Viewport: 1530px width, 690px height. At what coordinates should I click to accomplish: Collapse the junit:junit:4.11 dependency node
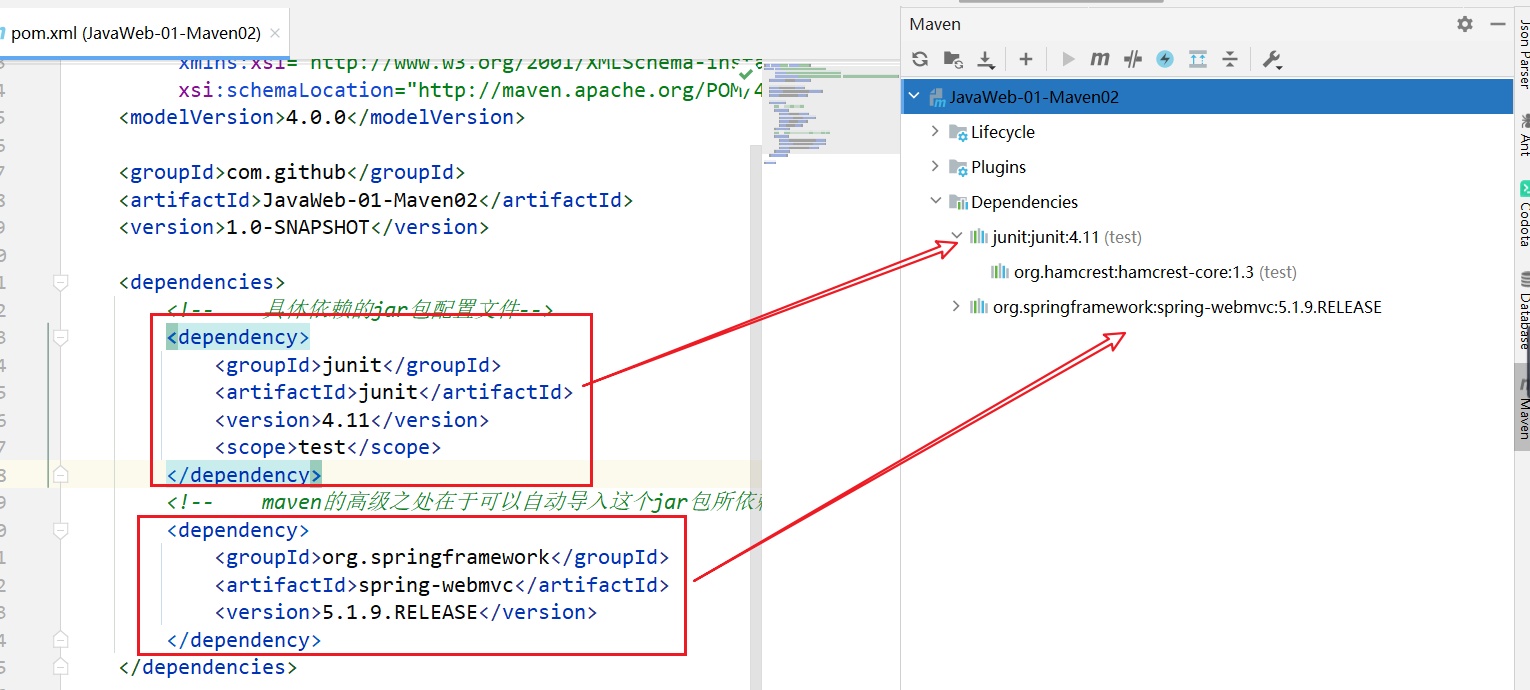point(957,237)
